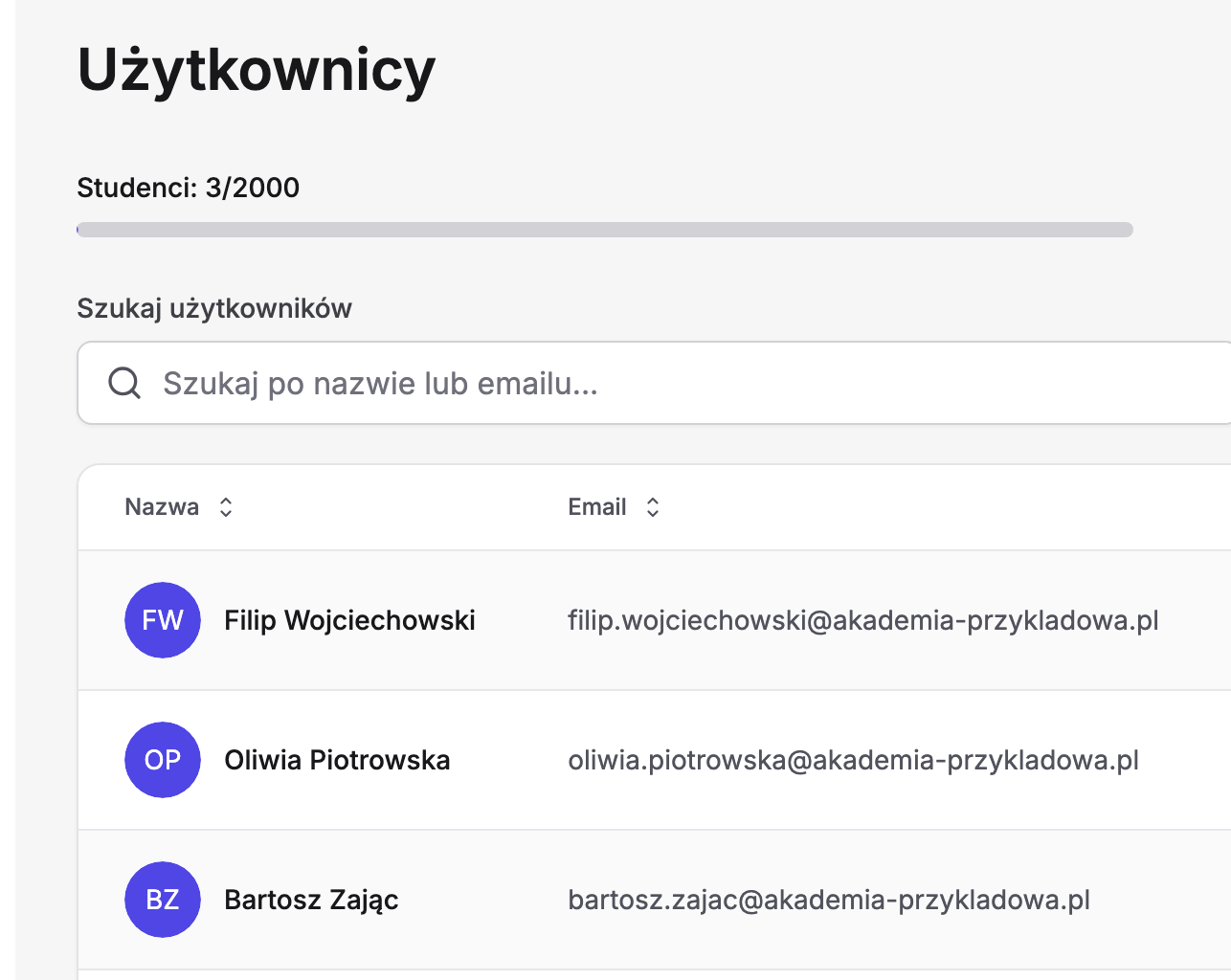Focus the 'Szukaj po nazwie lub emailu...' field
Screen dimensions: 1231x980
[x=655, y=383]
